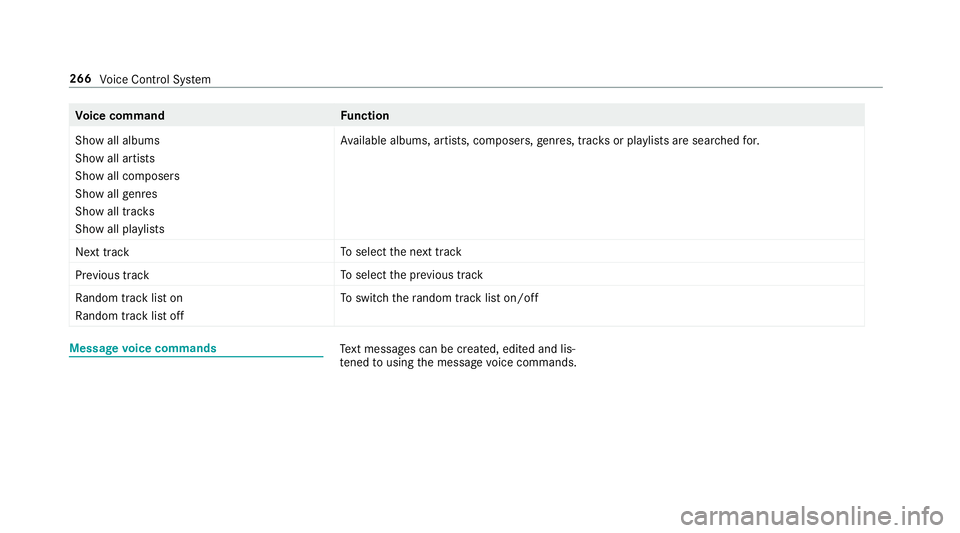This screenshot has width=960, height=533.
Task: Click the carmanualsonline.info watermark
Action: click(812, 516)
